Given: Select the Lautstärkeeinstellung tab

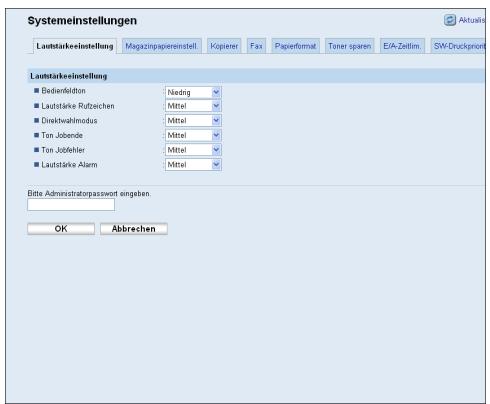Looking at the screenshot, I should [75, 46].
